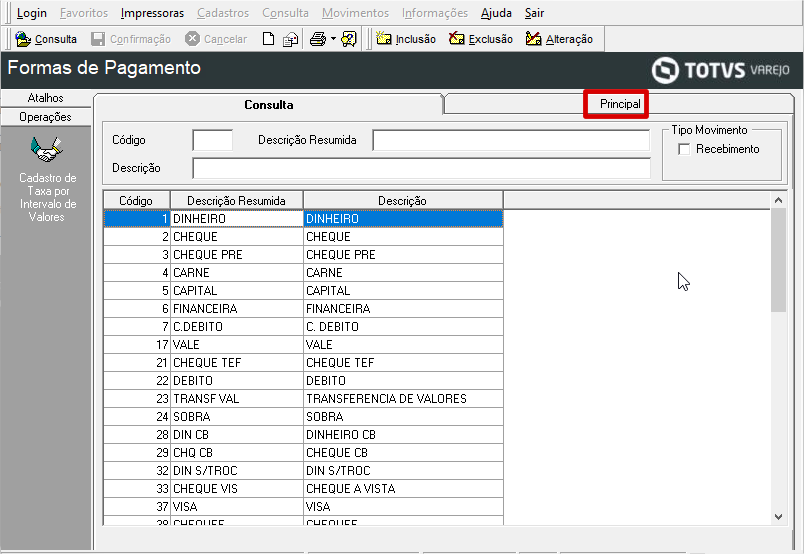Click the Cancelar toolbar button
This screenshot has height=554, width=804.
click(x=216, y=39)
